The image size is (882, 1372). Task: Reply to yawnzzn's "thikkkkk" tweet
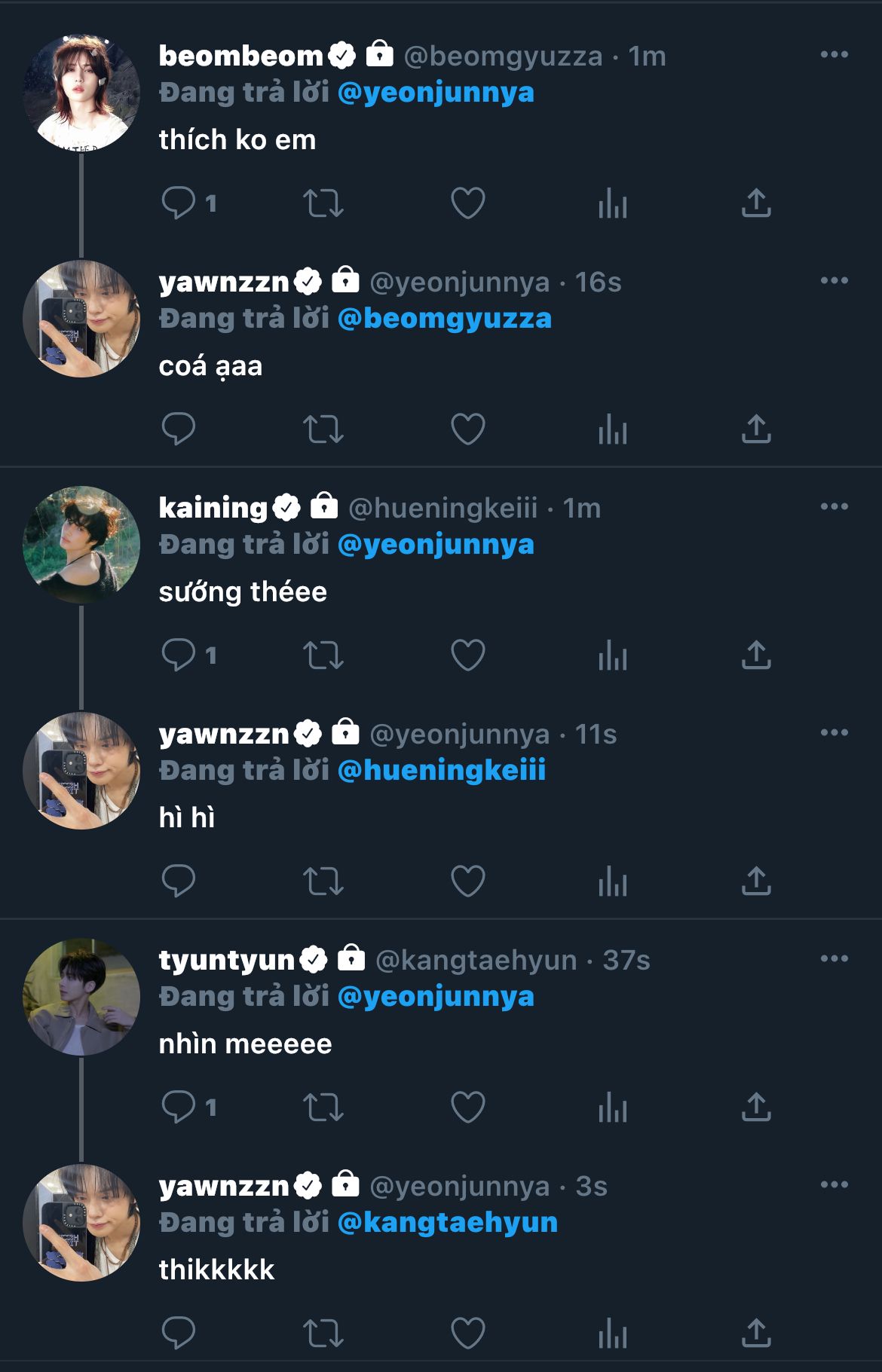179,1334
